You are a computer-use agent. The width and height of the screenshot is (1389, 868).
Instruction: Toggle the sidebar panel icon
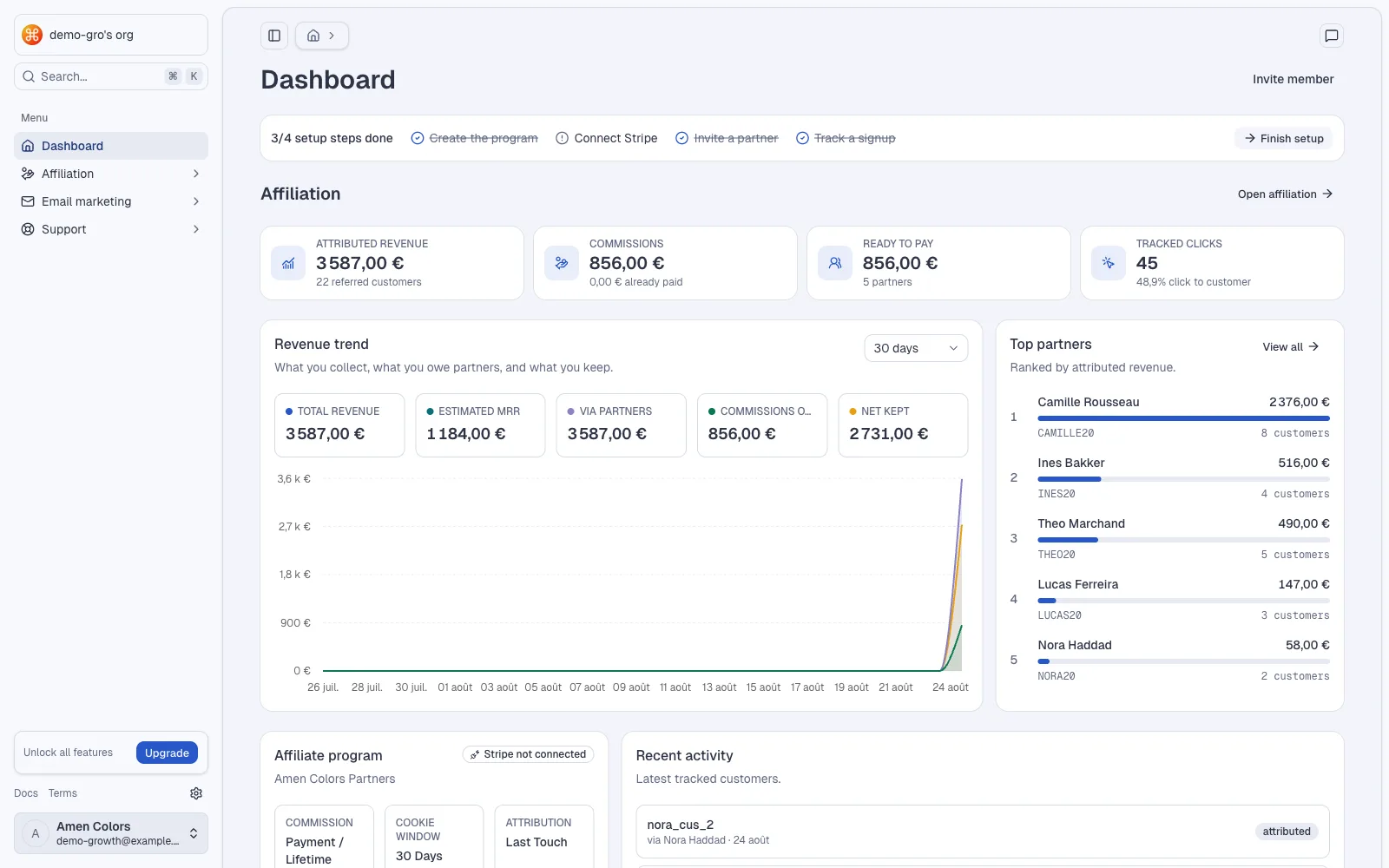click(274, 36)
